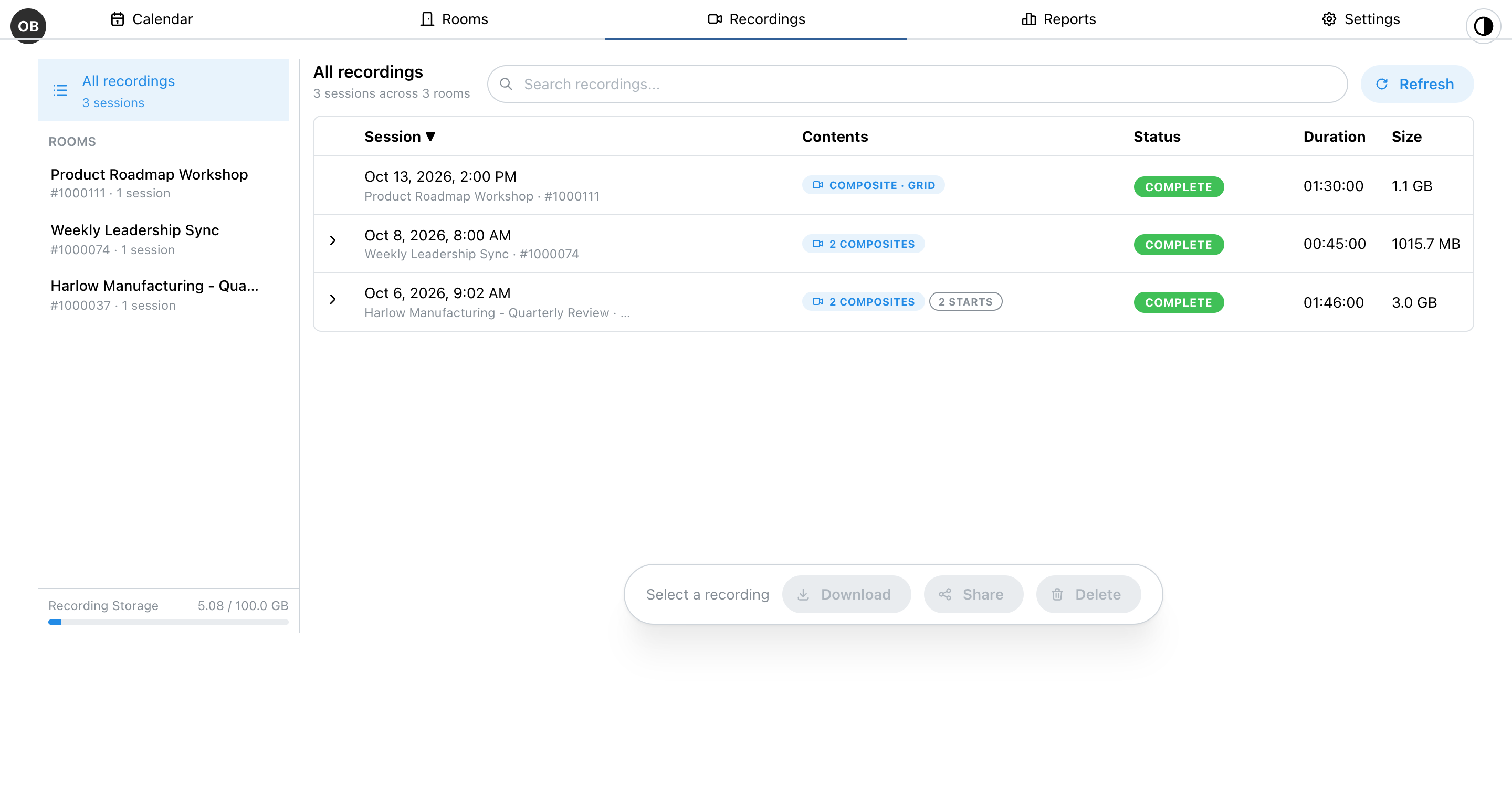
Task: Click the 3.0 GB size value
Action: click(1414, 302)
